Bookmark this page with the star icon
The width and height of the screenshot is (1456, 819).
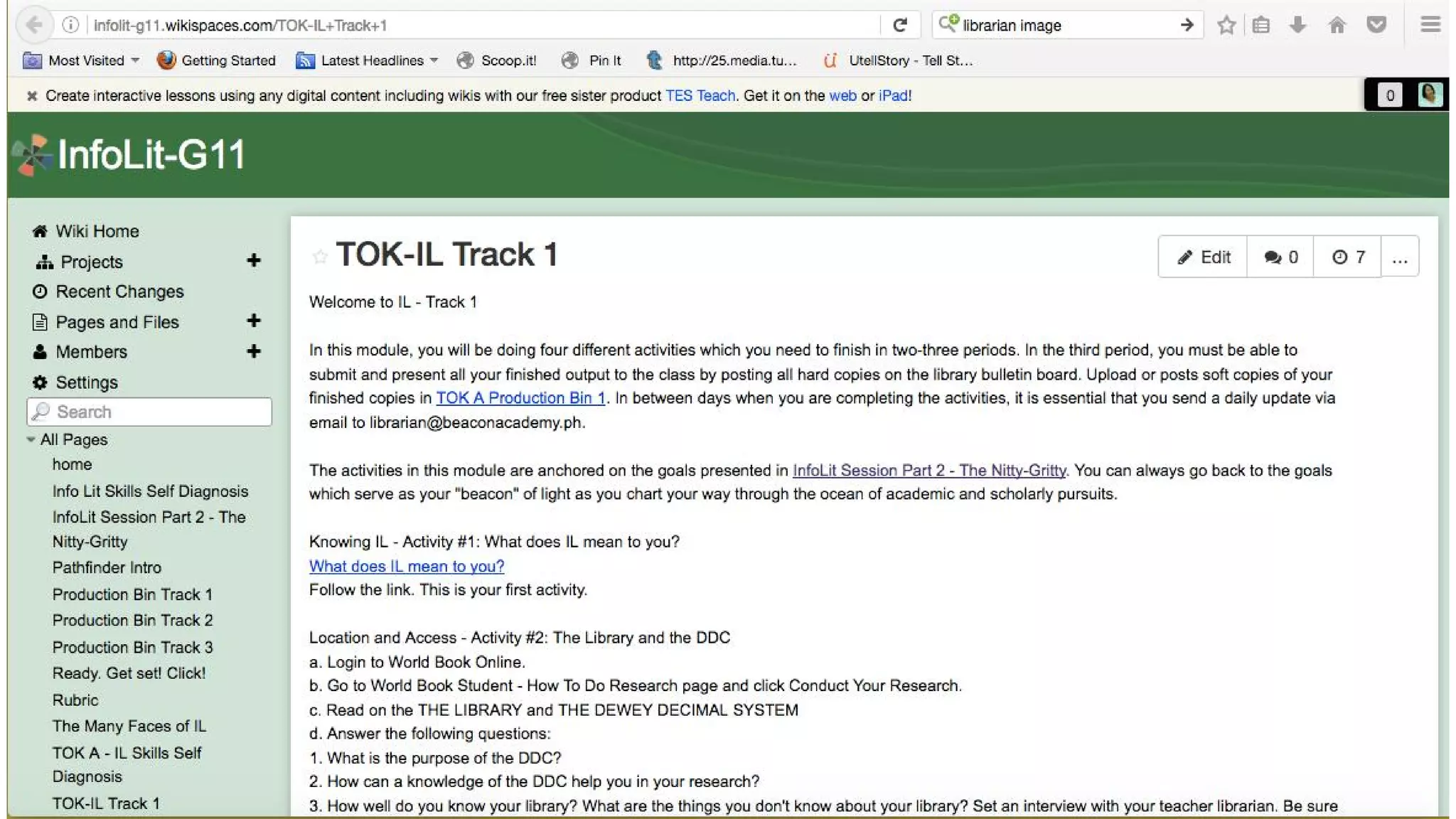pos(1226,25)
